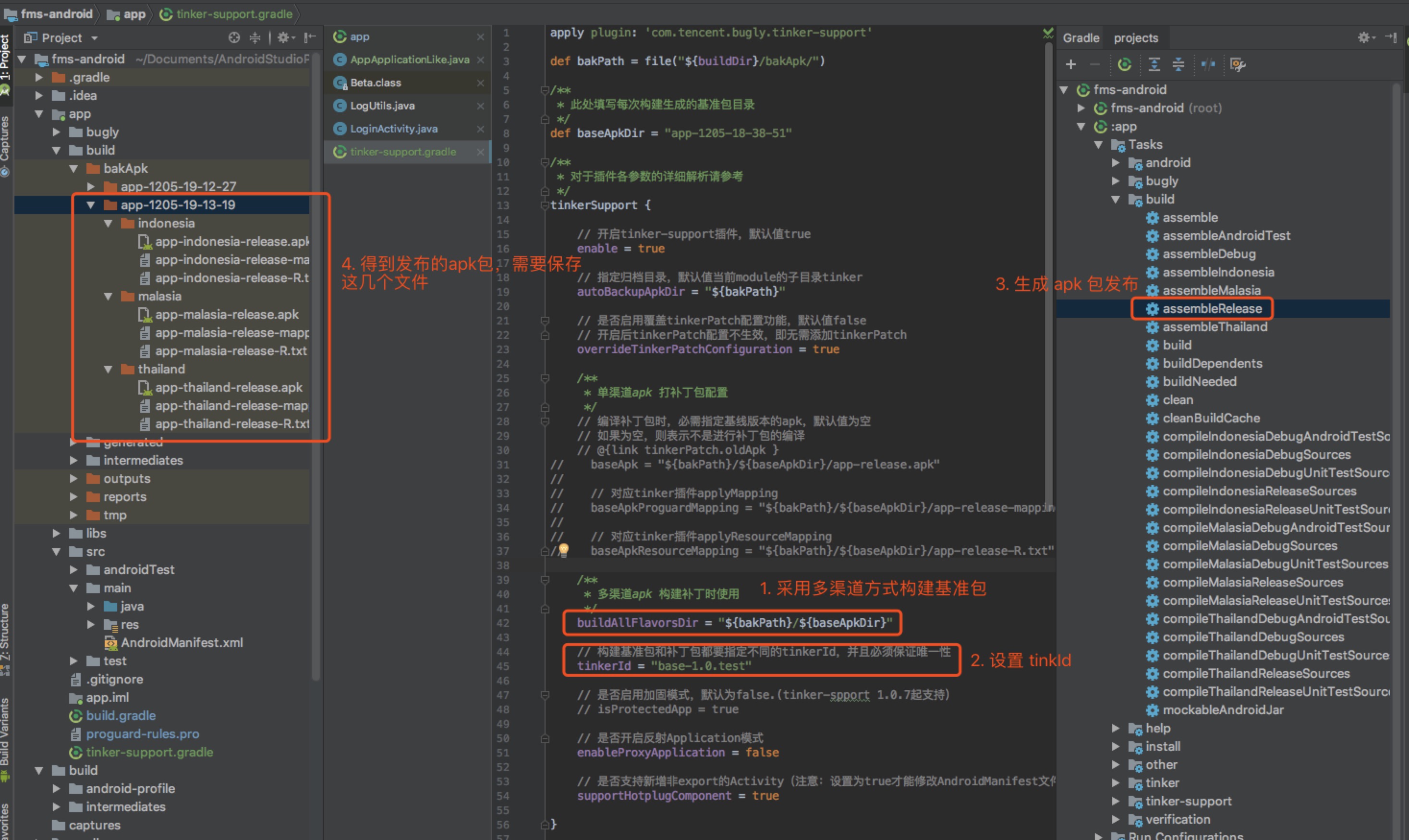Image resolution: width=1409 pixels, height=840 pixels.
Task: Switch to the Beta.class editor tab
Action: click(x=376, y=83)
